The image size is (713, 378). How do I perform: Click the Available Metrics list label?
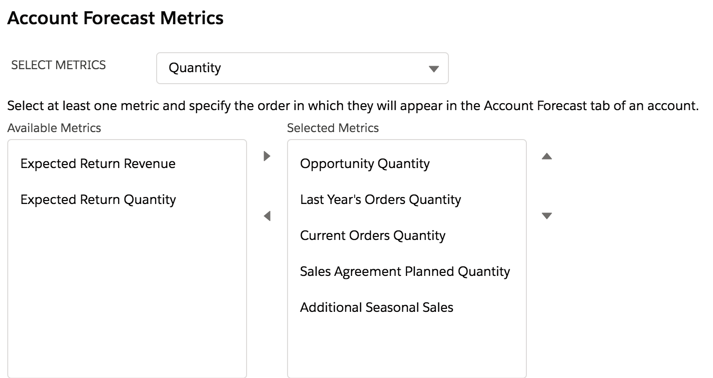pyautogui.click(x=54, y=128)
